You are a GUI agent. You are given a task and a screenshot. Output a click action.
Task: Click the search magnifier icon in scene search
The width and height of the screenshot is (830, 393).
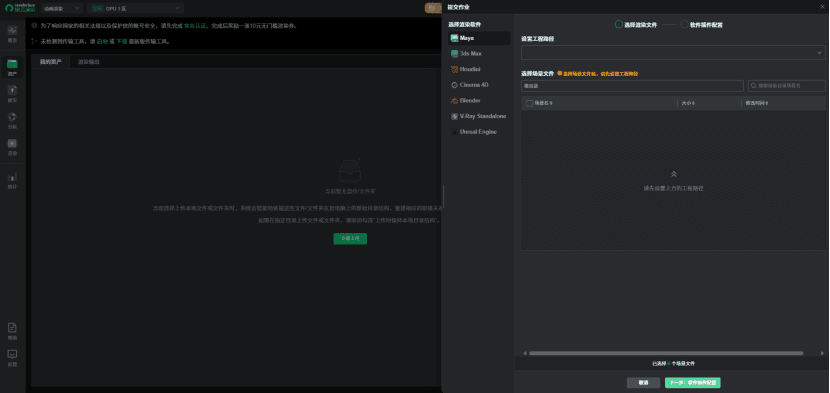pos(754,85)
